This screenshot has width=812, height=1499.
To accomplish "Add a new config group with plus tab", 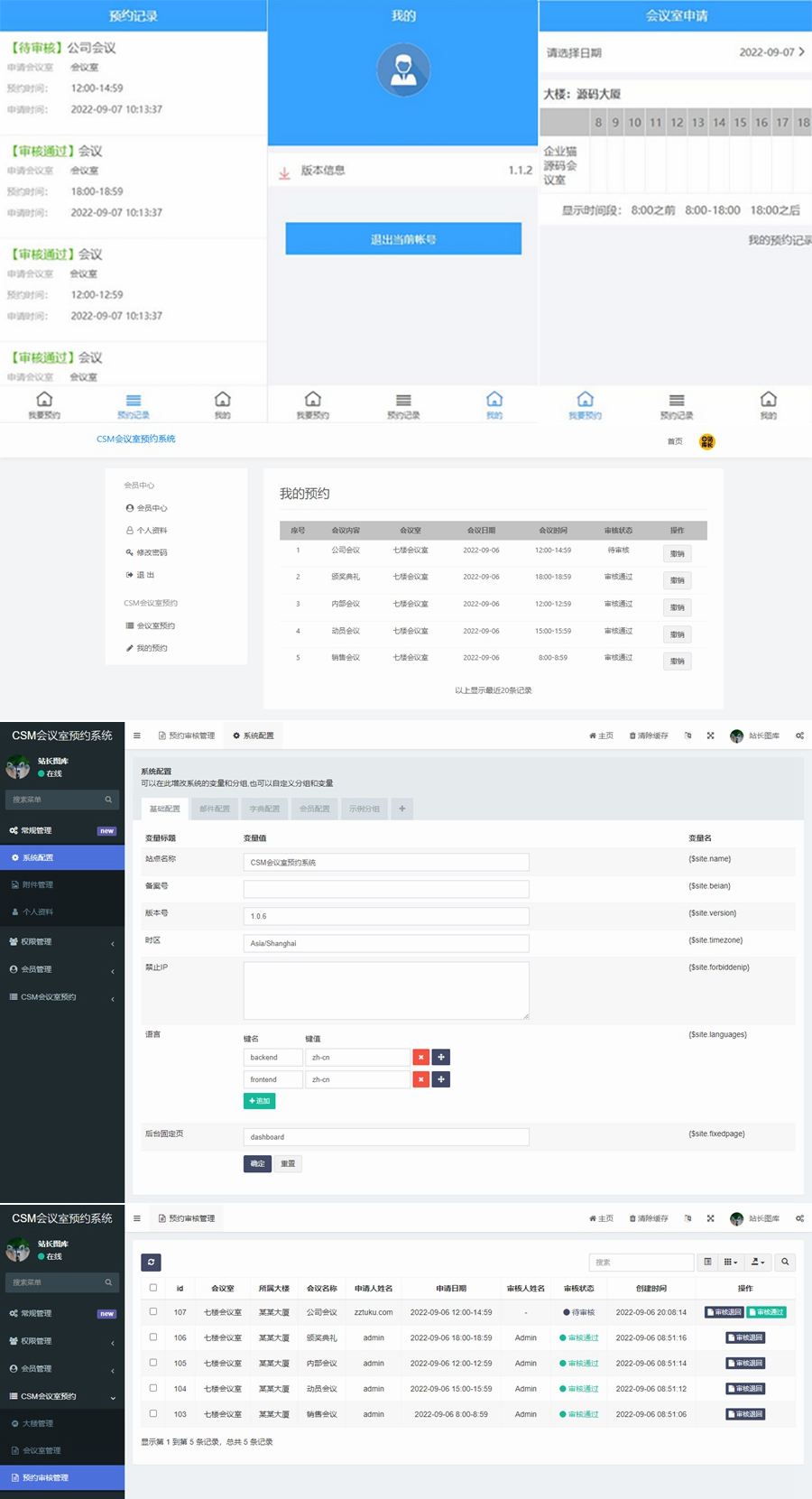I will pos(402,809).
